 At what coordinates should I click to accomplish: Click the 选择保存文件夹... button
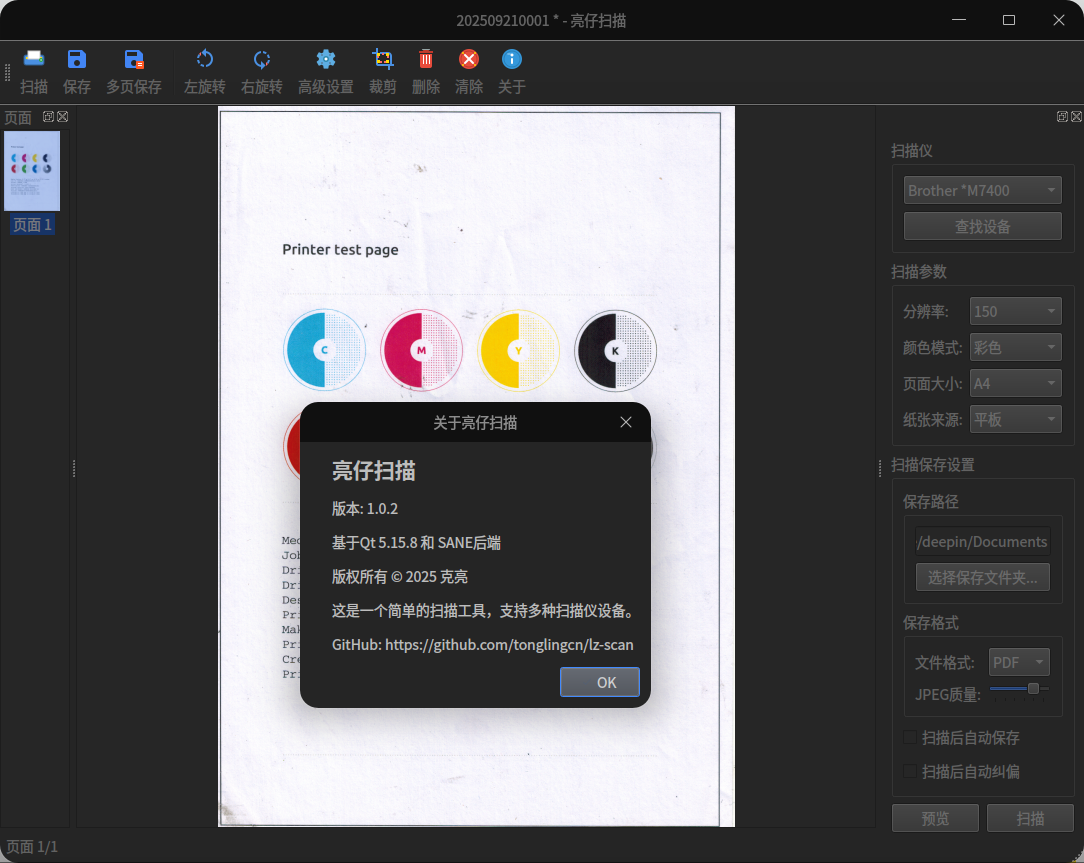[982, 577]
